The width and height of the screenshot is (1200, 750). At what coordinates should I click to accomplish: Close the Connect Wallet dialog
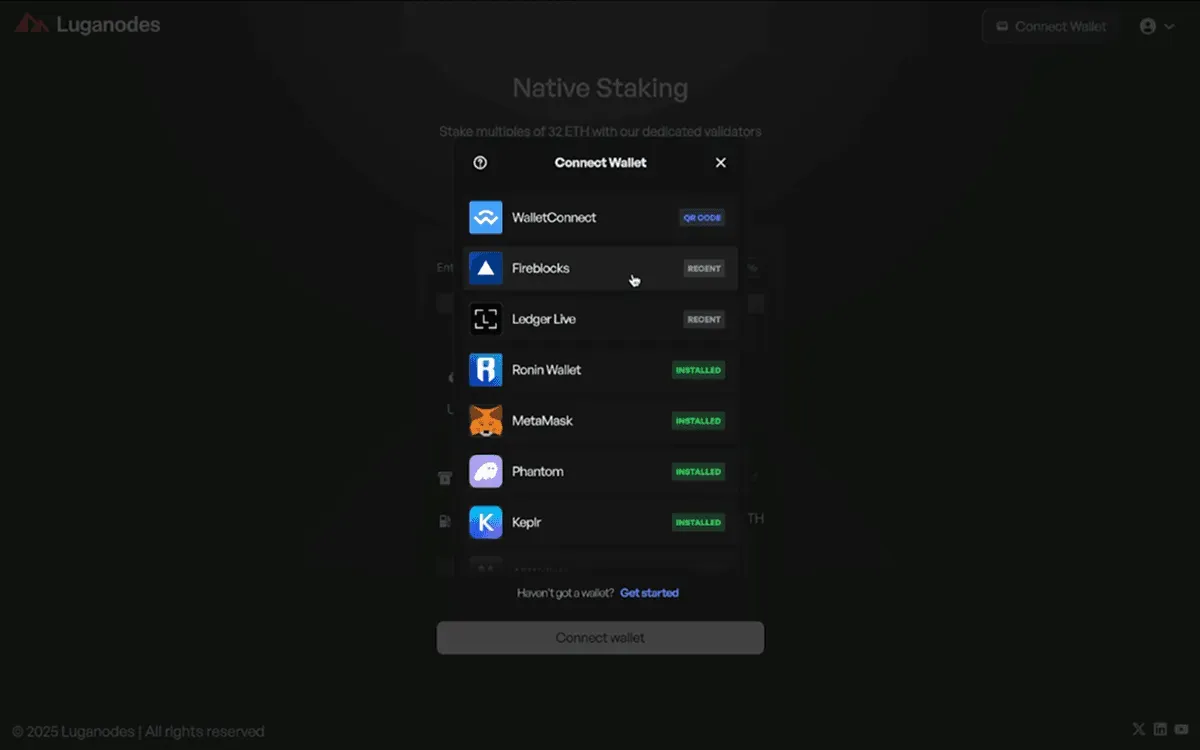[721, 163]
